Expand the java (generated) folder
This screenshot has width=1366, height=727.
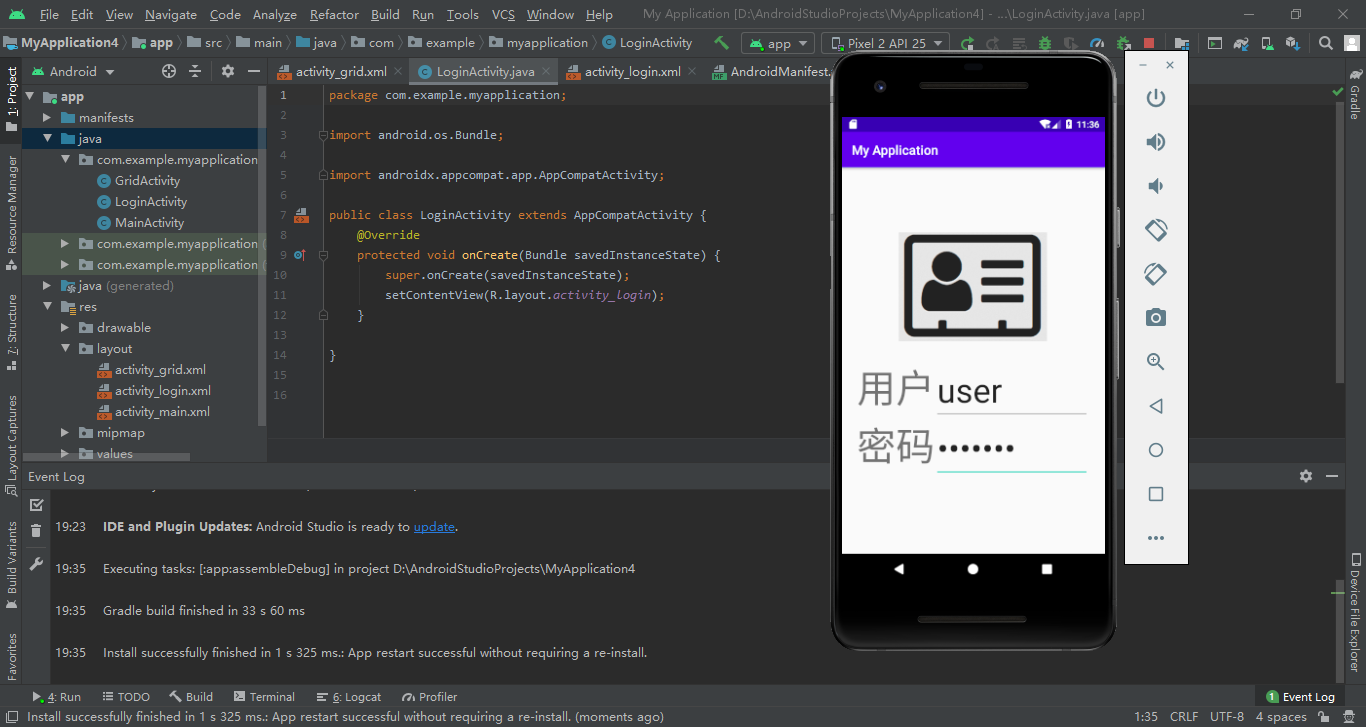coord(47,286)
